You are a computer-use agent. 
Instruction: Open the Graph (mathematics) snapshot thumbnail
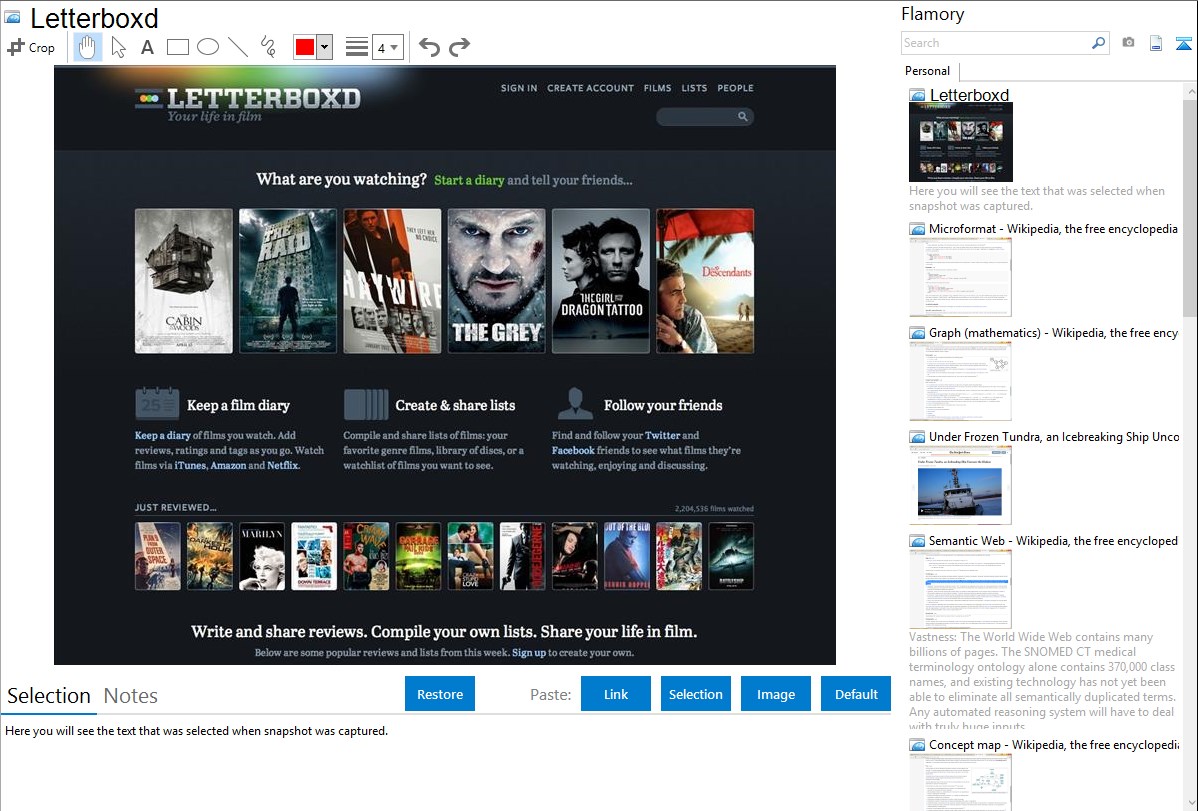[x=960, y=381]
